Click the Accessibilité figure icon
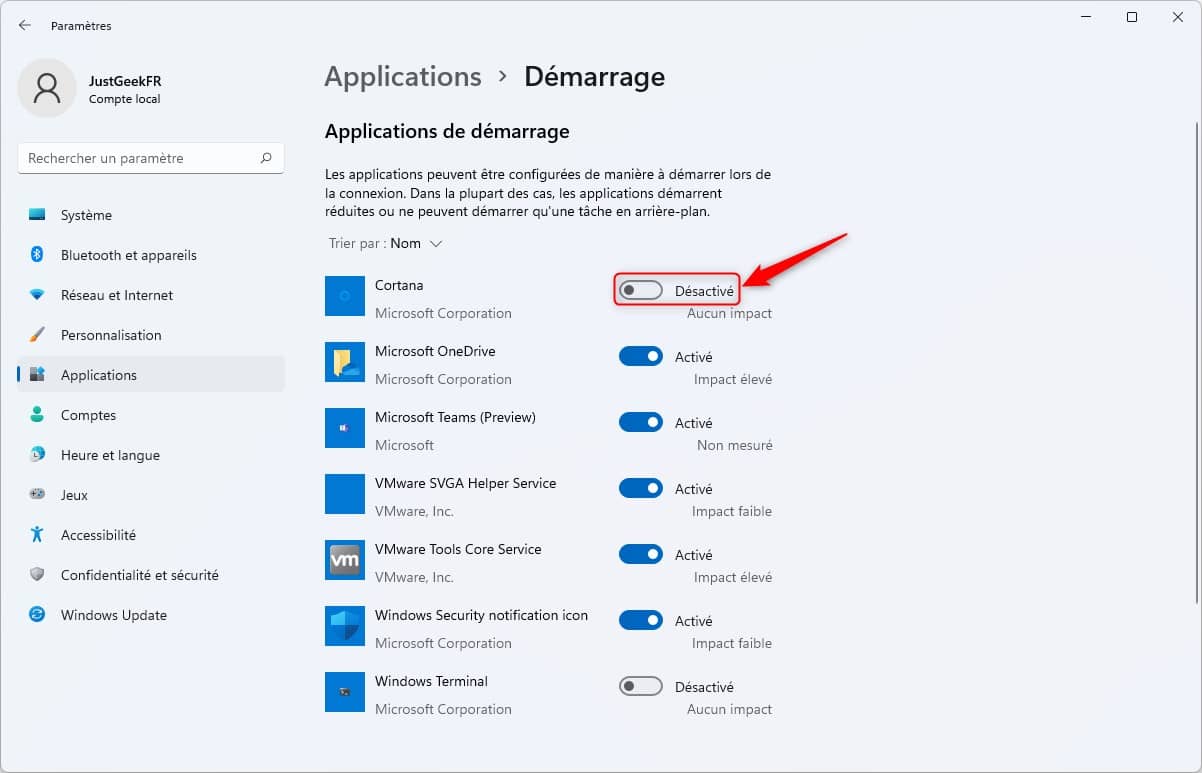 coord(37,535)
